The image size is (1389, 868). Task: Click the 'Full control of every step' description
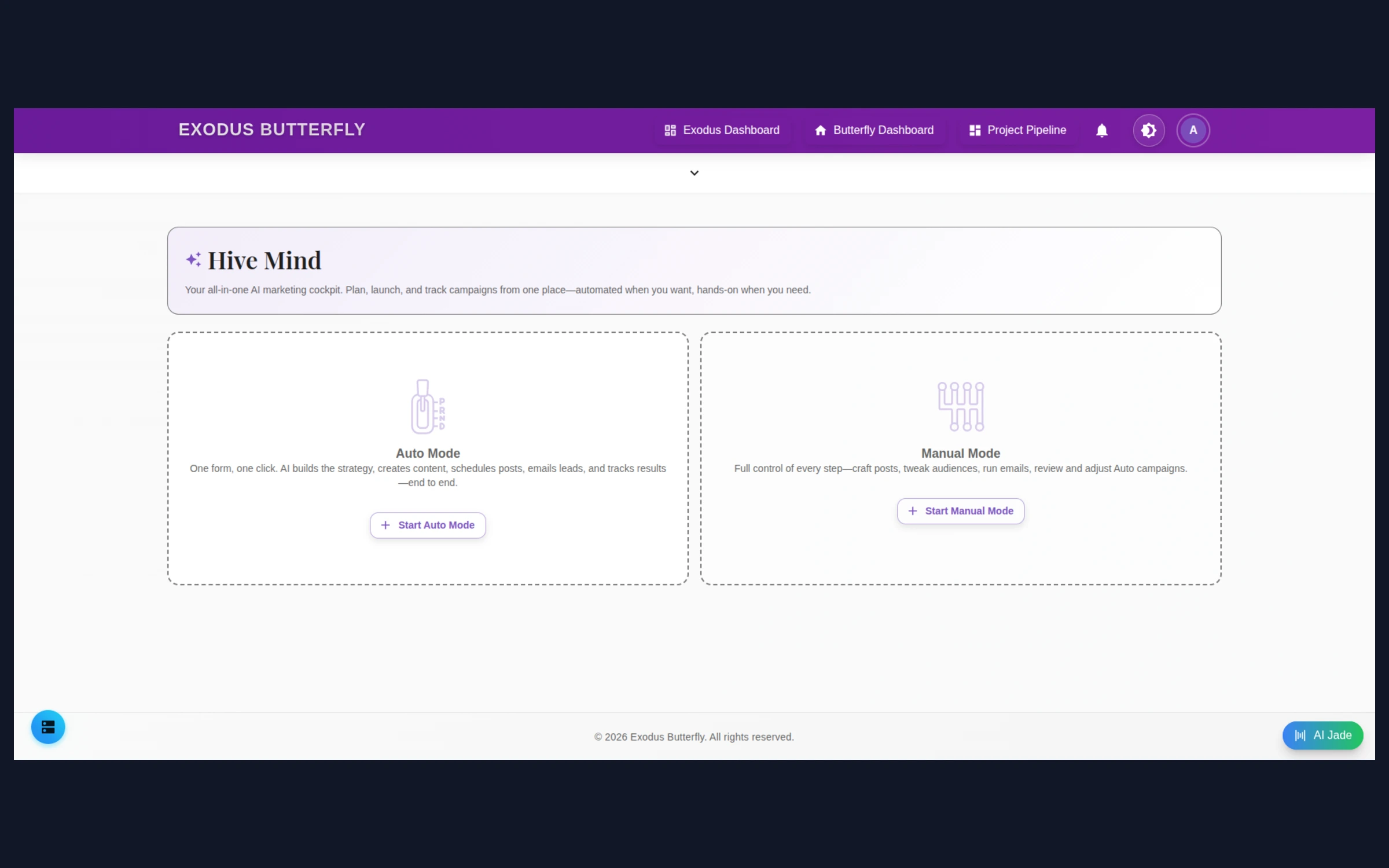pos(960,469)
